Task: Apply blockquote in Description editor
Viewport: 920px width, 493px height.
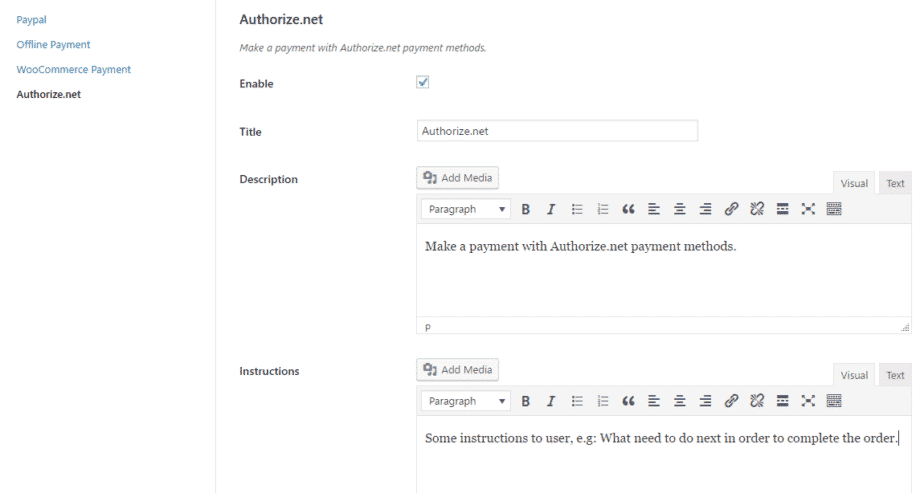Action: point(628,209)
